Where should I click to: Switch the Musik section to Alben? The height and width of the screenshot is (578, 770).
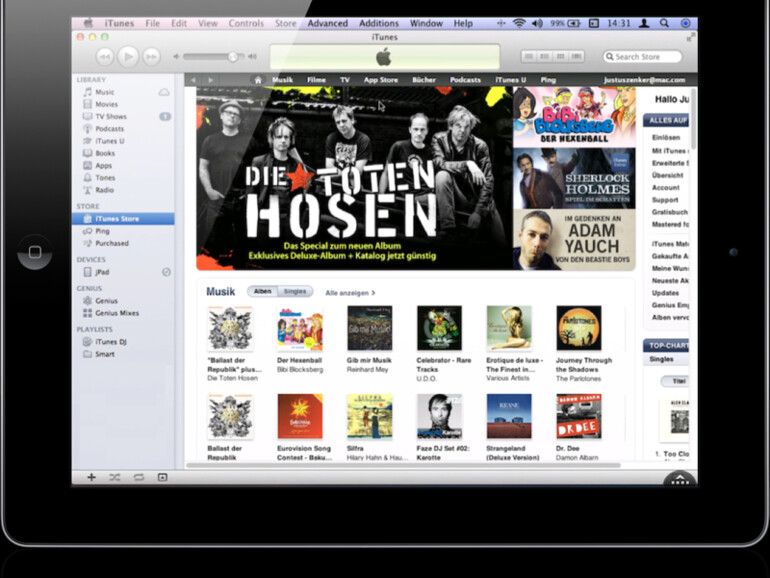pyautogui.click(x=263, y=292)
